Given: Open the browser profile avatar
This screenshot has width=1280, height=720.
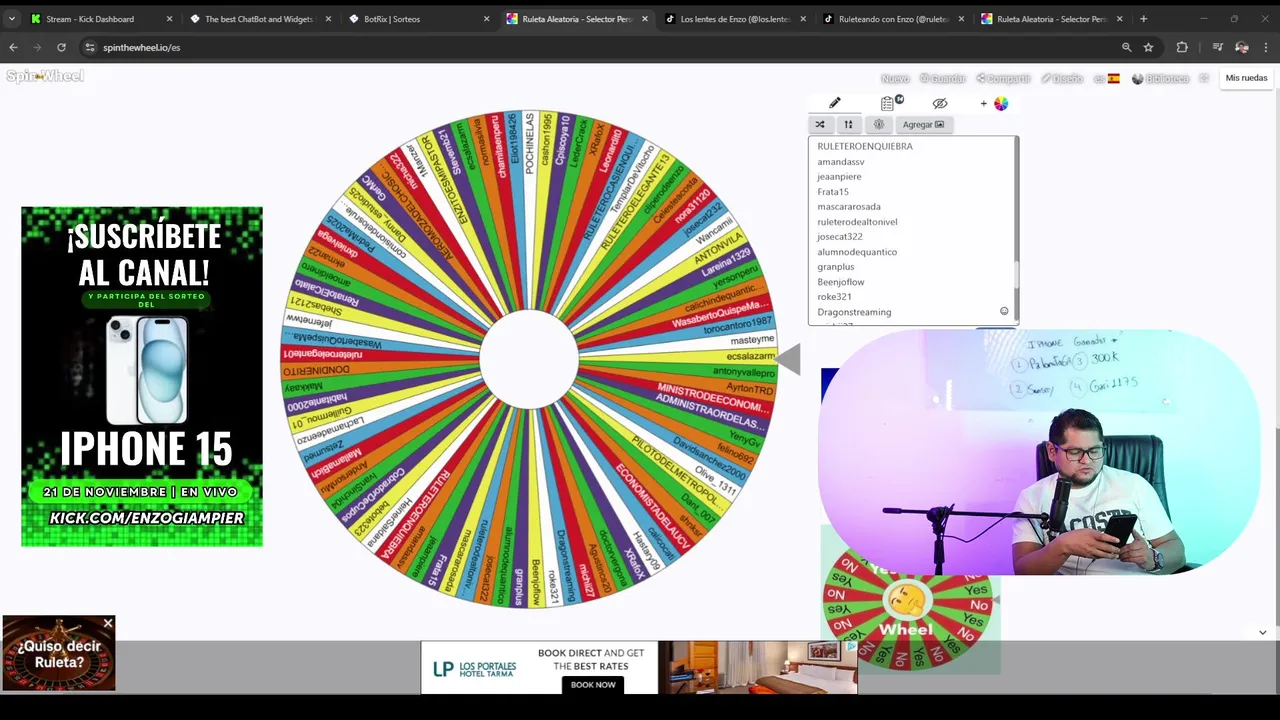Looking at the screenshot, I should click(1242, 47).
